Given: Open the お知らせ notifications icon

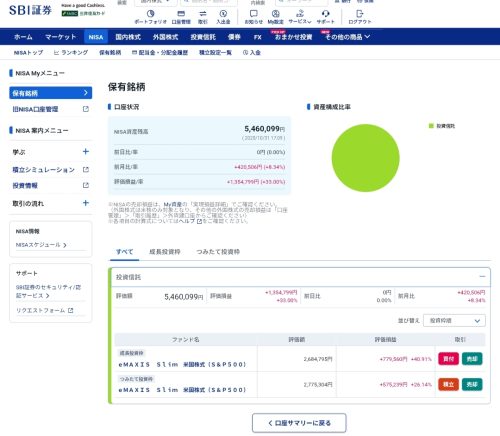Looking at the screenshot, I should [x=254, y=14].
